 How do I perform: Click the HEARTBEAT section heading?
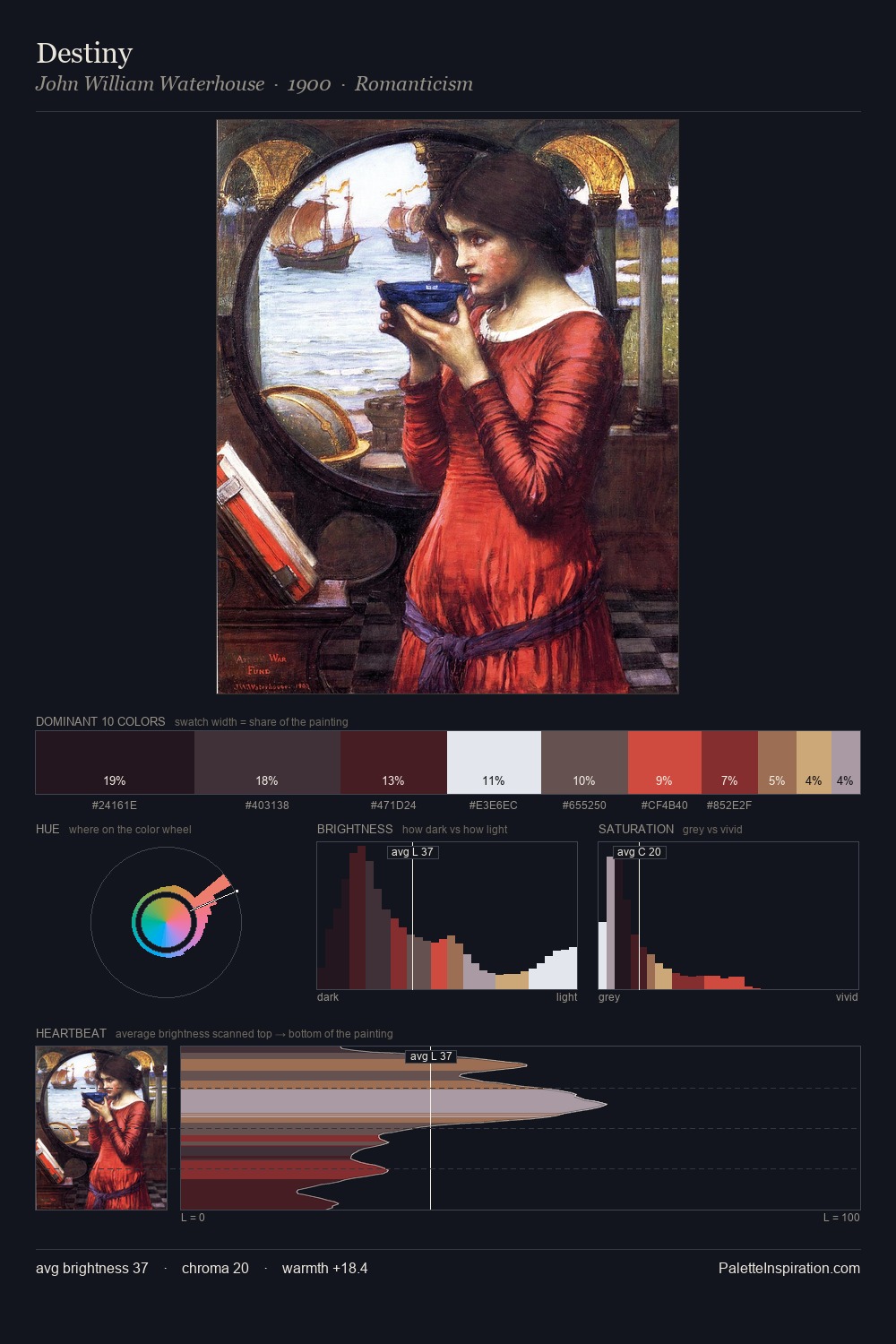tap(71, 1033)
